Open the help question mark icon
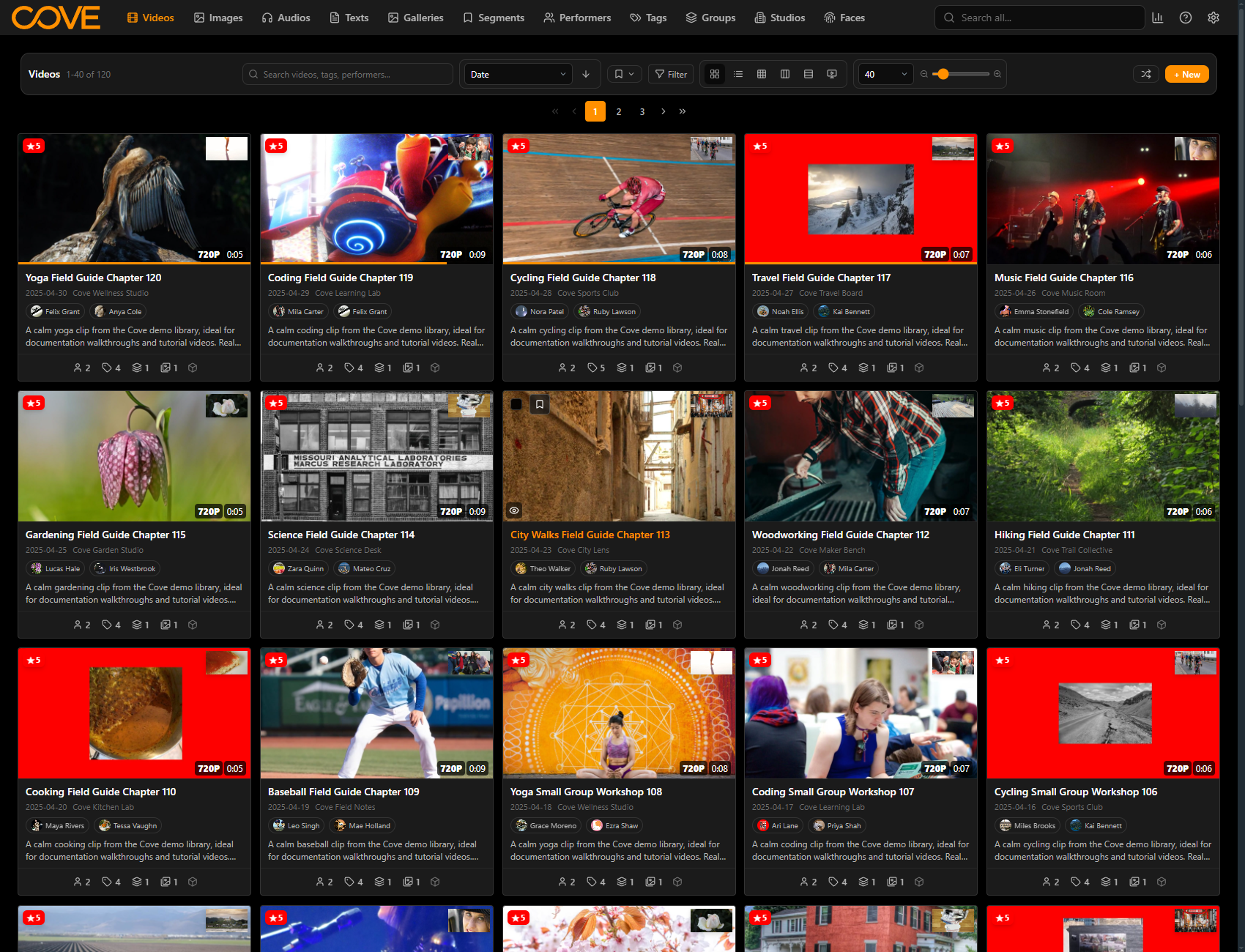 [x=1185, y=18]
